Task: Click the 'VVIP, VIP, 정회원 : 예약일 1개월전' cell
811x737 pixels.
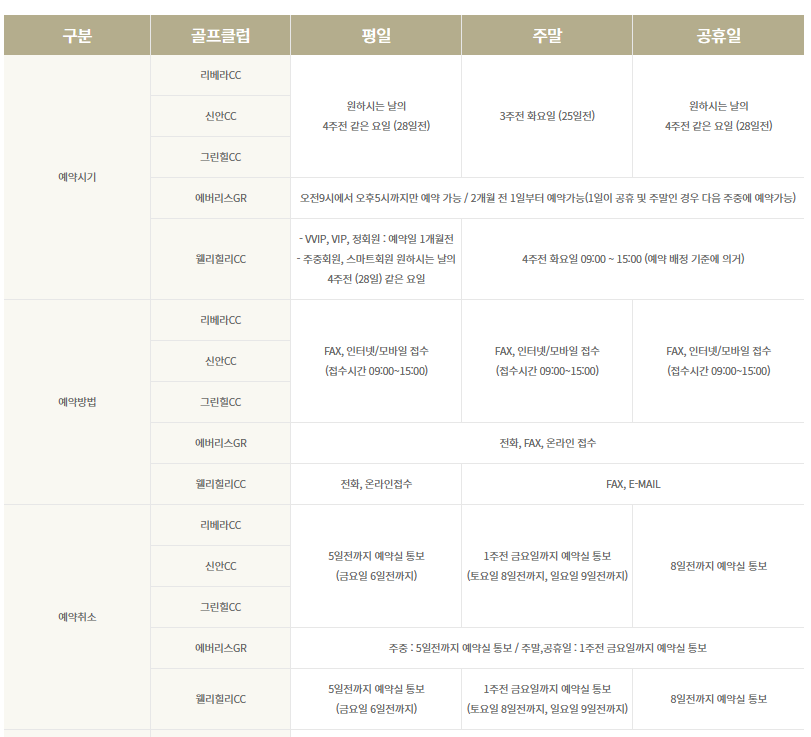Action: tap(376, 259)
